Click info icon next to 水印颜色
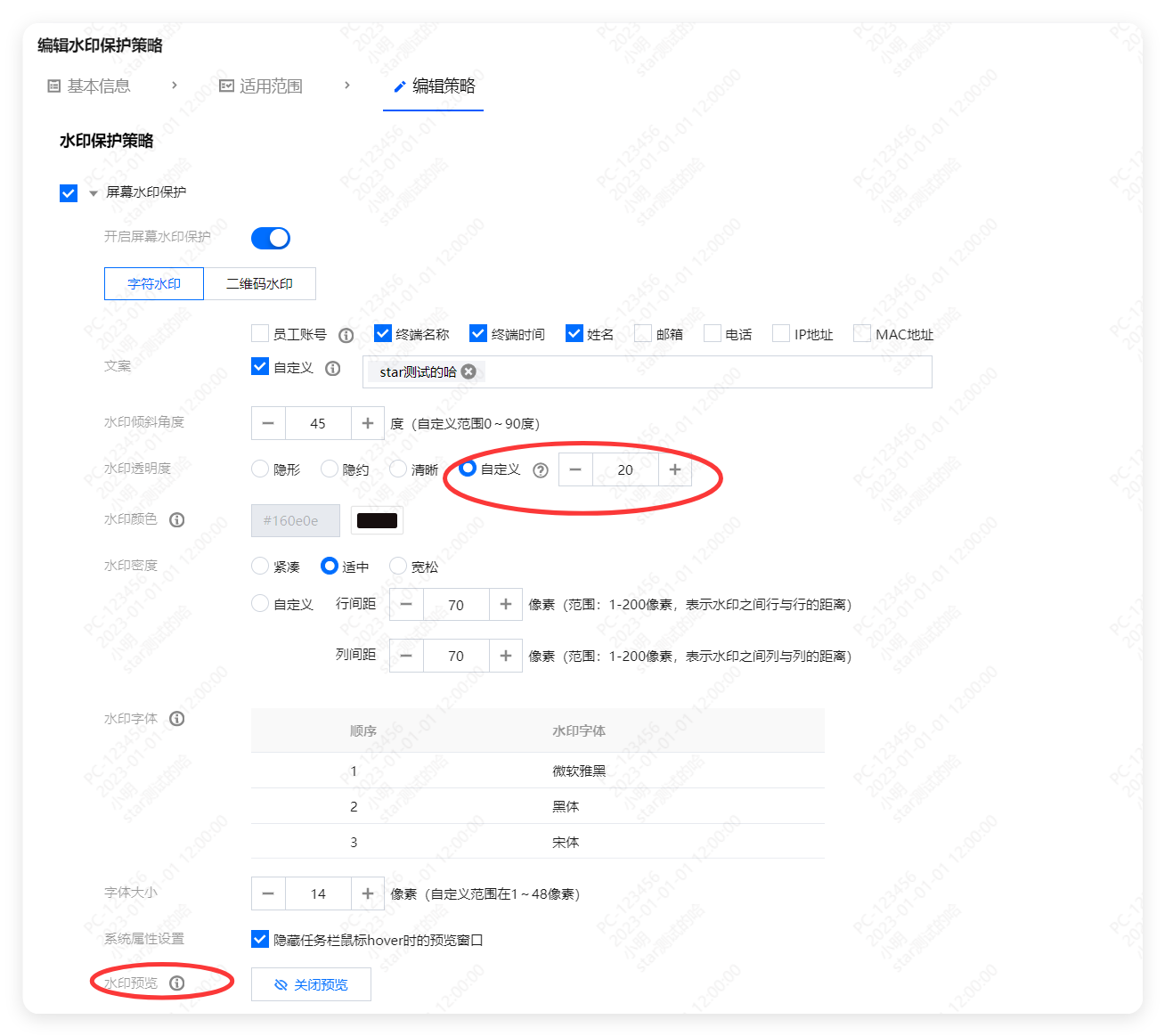 coord(177,519)
